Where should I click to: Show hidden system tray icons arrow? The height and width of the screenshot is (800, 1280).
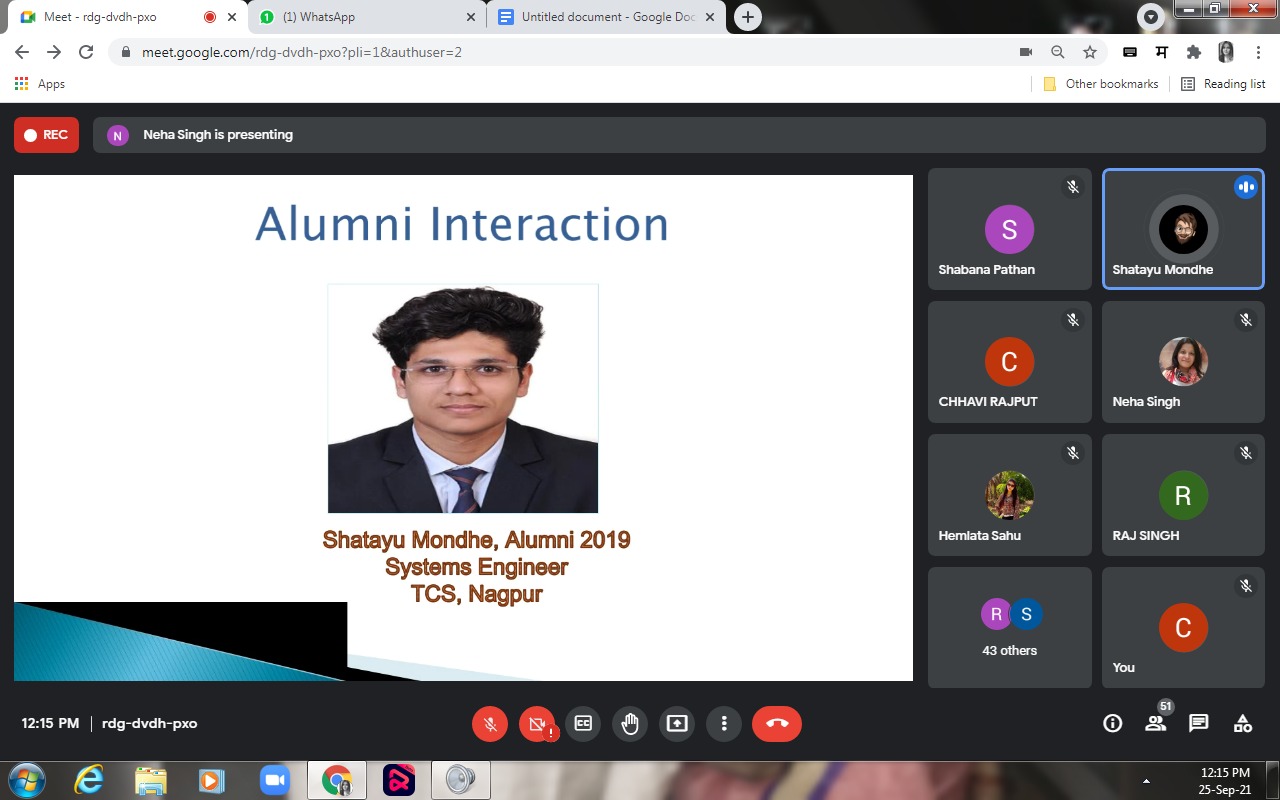(1146, 781)
